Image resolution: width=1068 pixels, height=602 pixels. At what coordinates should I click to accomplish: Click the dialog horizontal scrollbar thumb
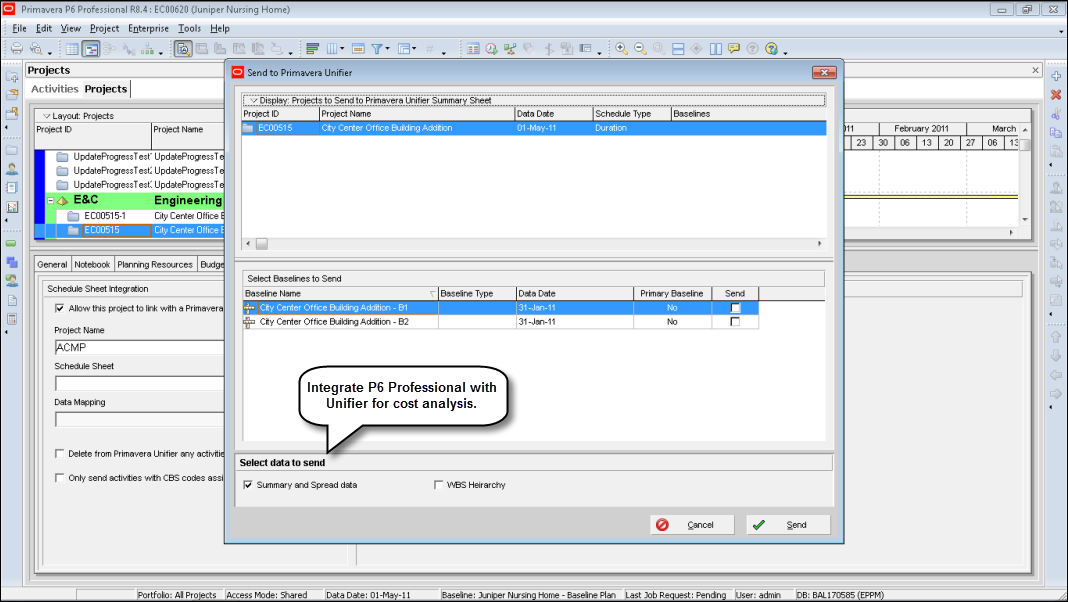[x=262, y=244]
